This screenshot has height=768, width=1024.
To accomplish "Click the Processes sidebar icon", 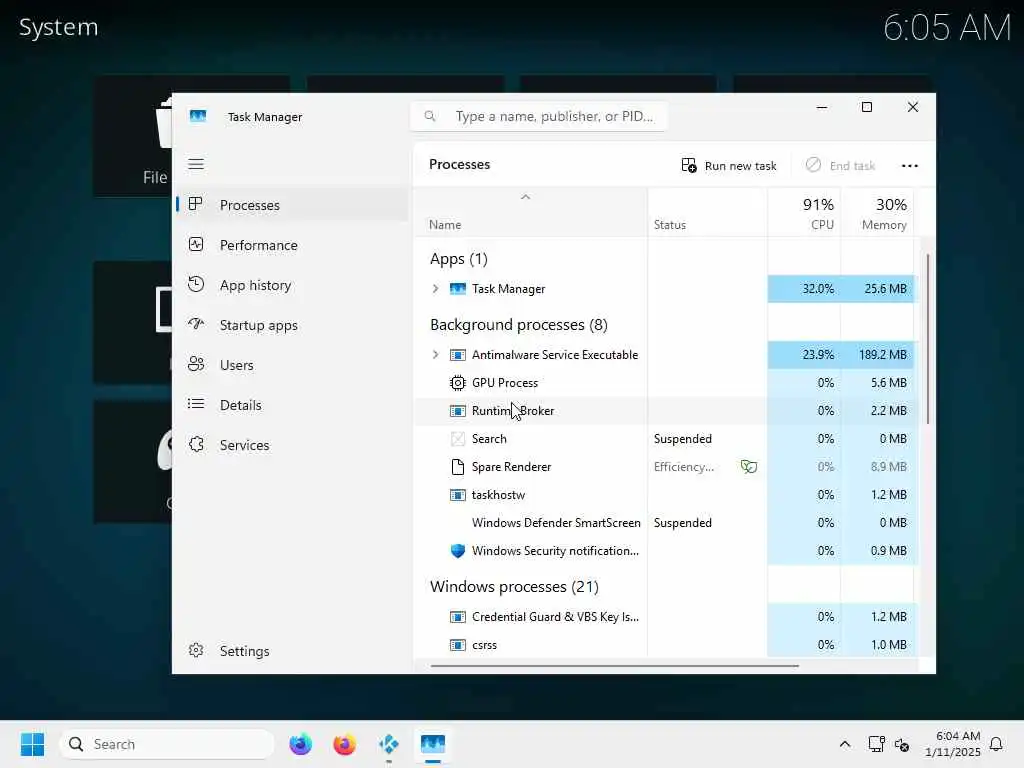I will click(195, 204).
